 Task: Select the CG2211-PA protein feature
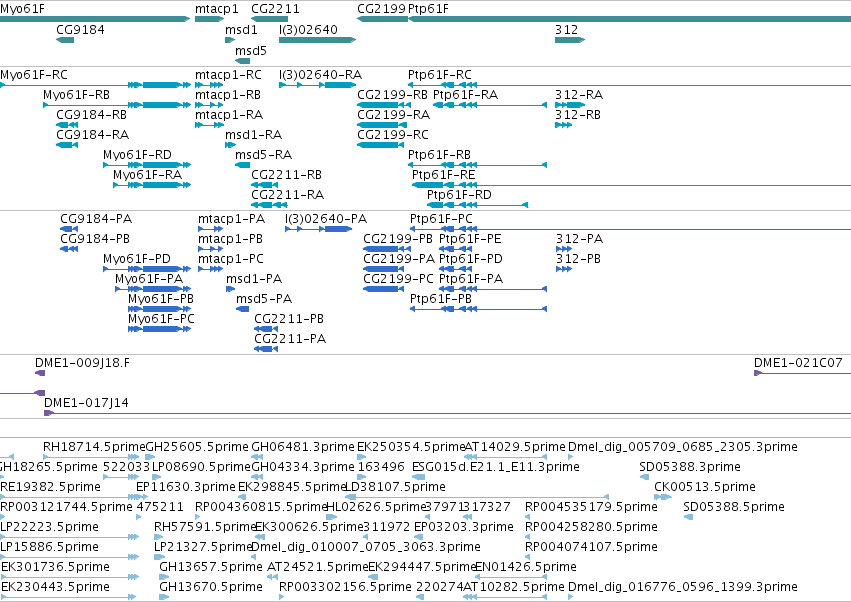tap(266, 348)
